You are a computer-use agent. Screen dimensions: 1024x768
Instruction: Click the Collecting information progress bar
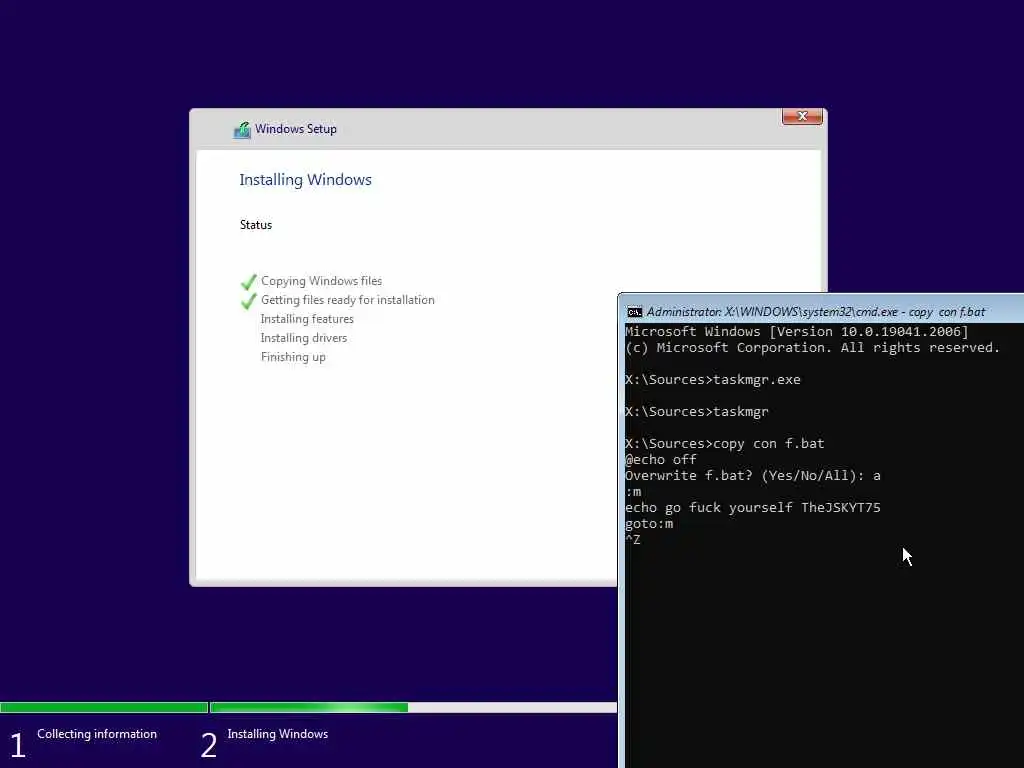[x=104, y=707]
